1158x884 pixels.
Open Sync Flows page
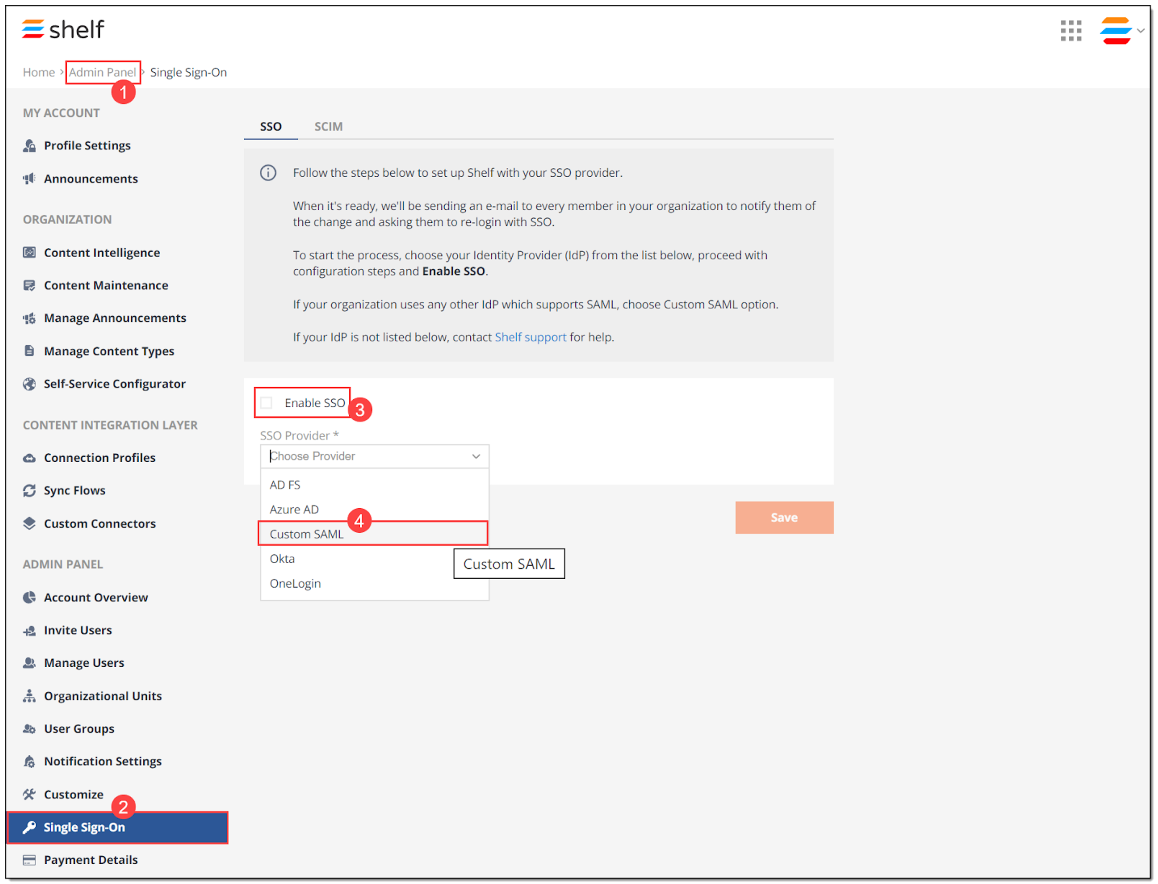(75, 490)
